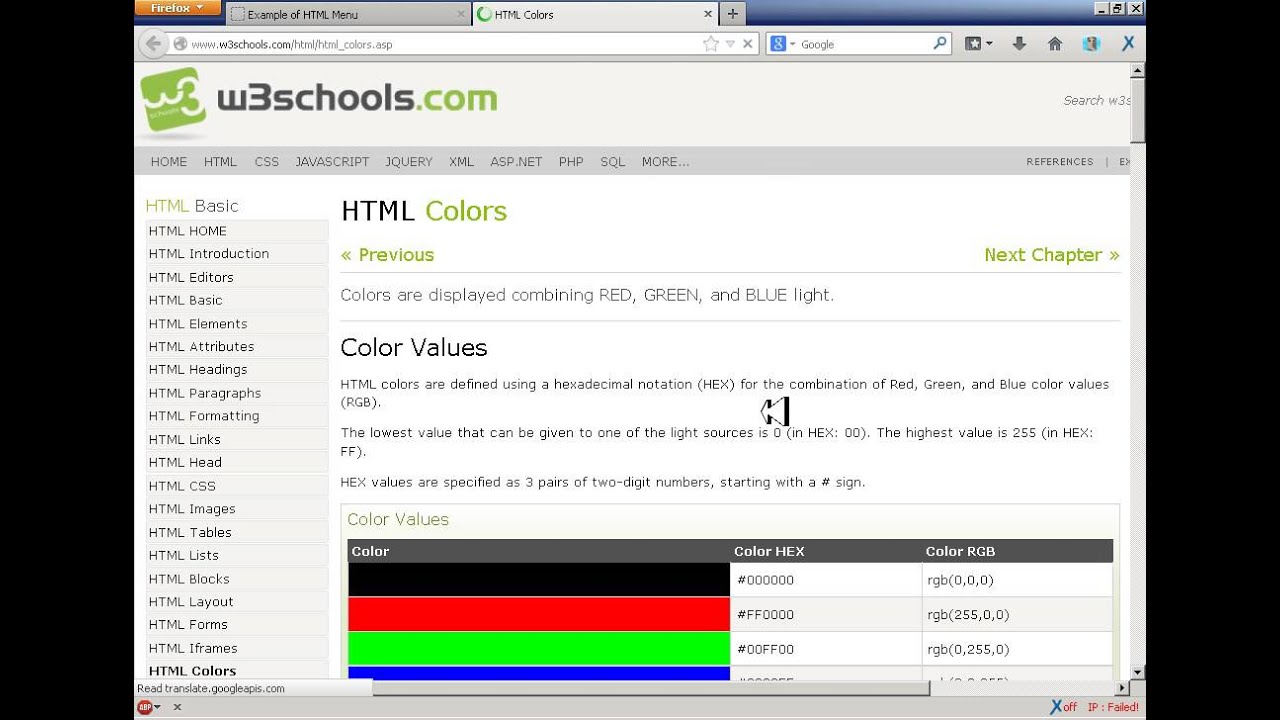Open HTML Editors in the sidebar
Image resolution: width=1280 pixels, height=720 pixels.
(x=237, y=277)
